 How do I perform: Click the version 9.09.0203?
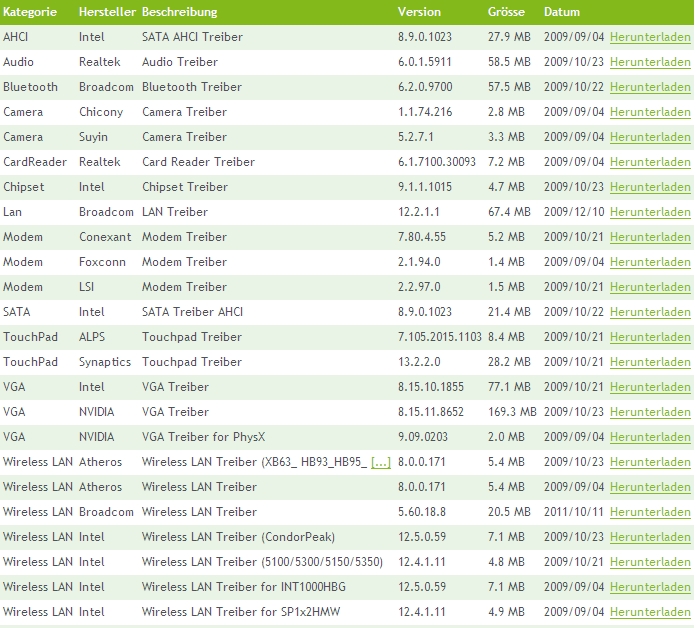(423, 437)
